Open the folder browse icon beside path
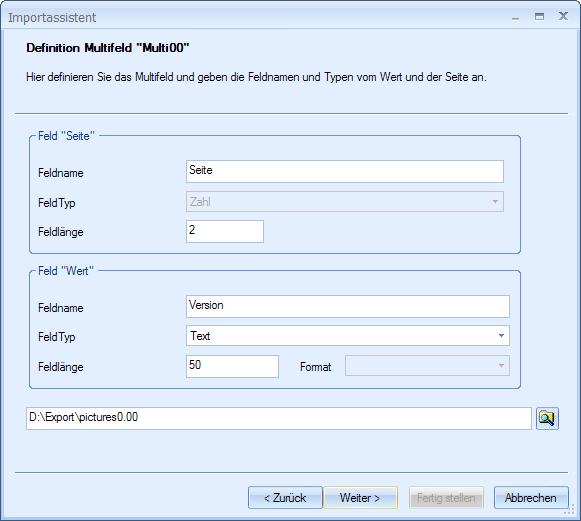The width and height of the screenshot is (581, 521). (547, 418)
